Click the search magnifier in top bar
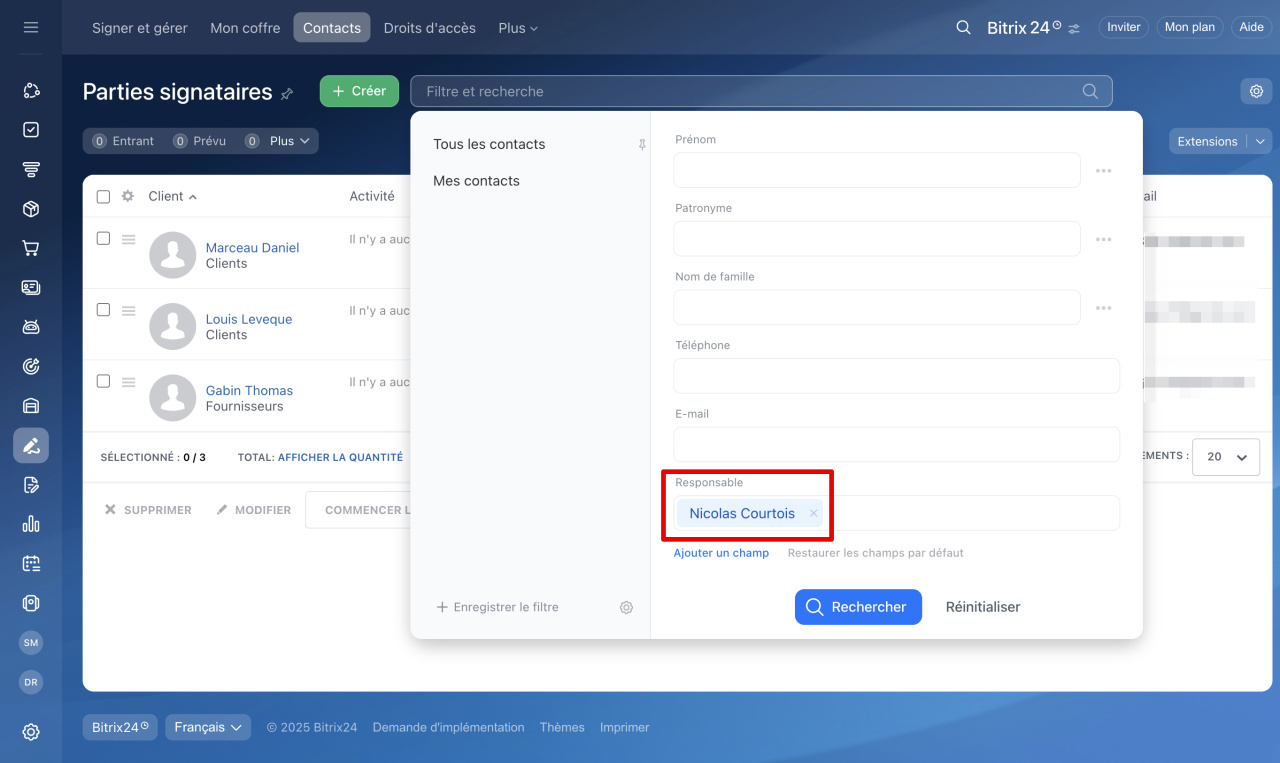This screenshot has height=763, width=1280. pos(963,28)
